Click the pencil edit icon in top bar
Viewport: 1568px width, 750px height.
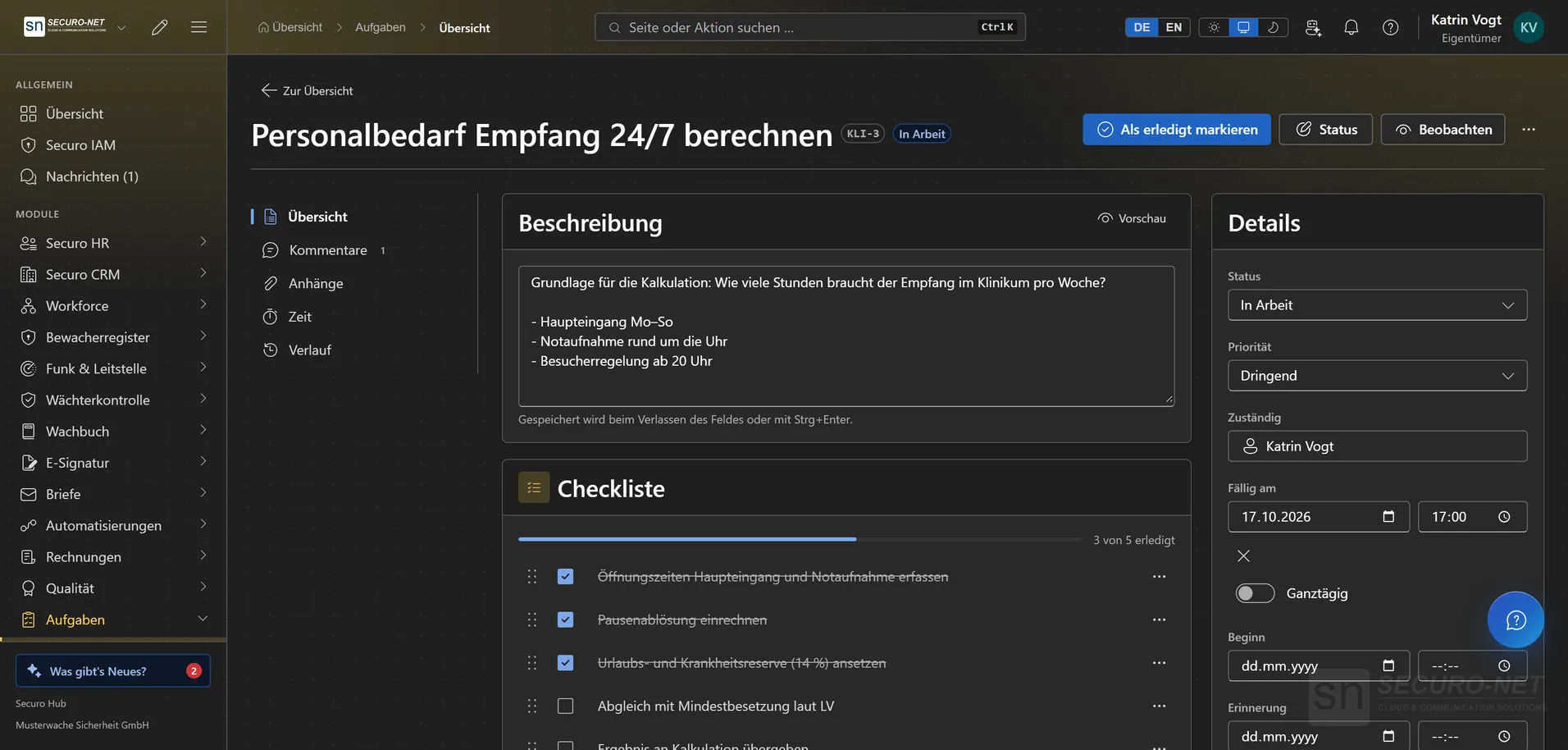(160, 27)
